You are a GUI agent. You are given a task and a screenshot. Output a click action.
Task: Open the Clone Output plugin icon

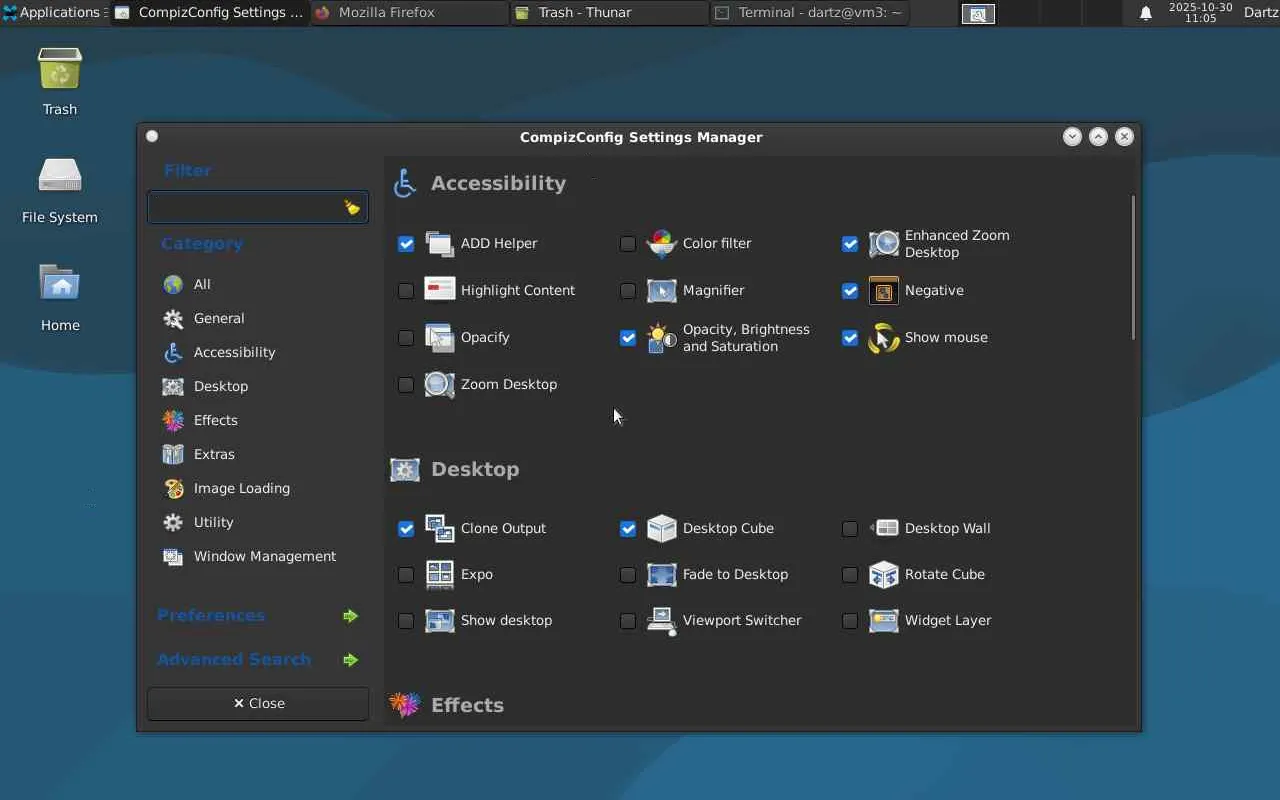[440, 528]
